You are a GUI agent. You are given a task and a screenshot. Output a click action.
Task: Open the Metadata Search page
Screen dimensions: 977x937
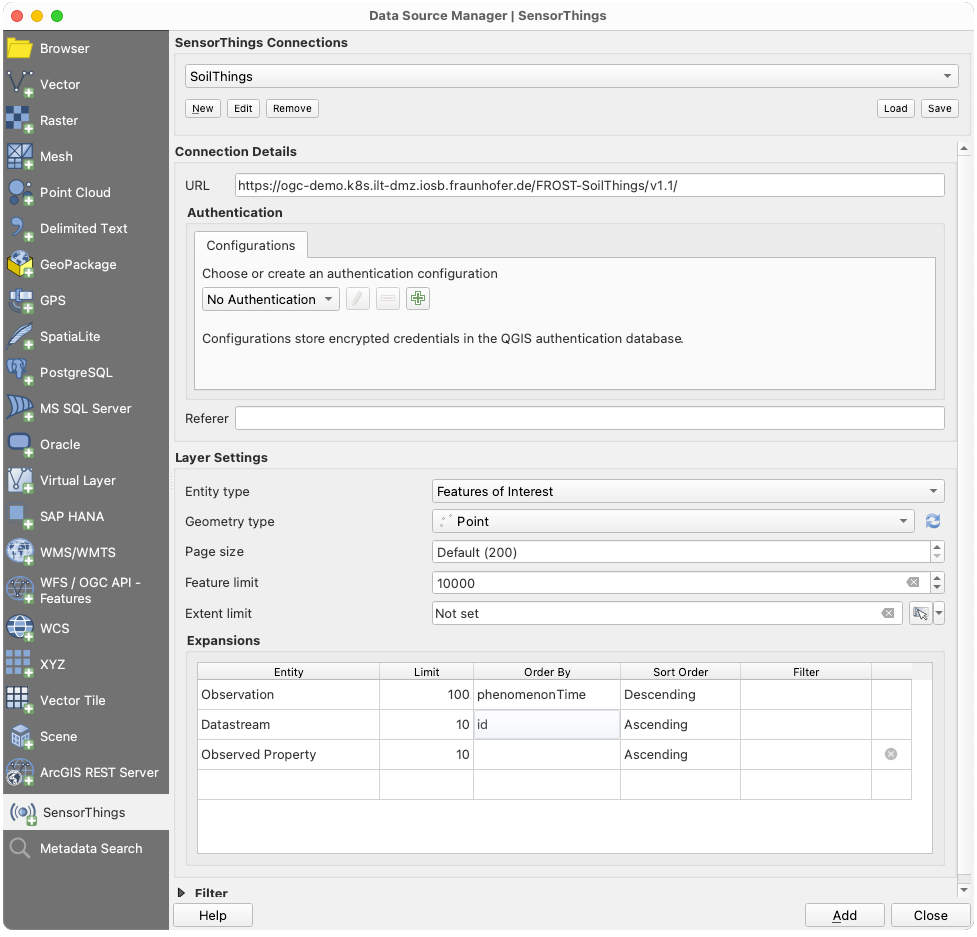pos(85,849)
